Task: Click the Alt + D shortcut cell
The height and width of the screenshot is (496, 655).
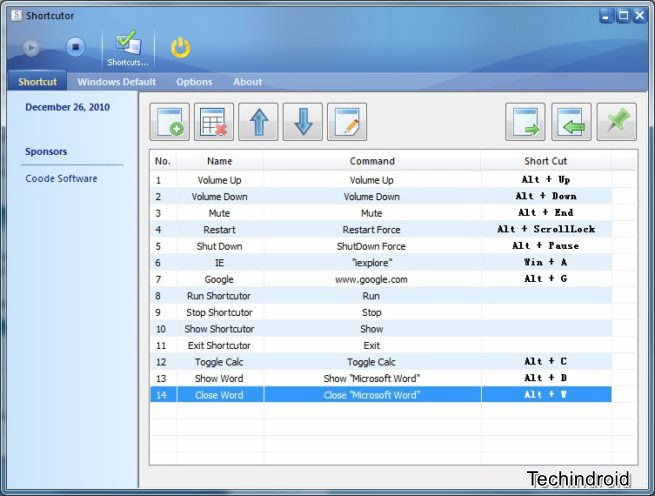Action: 546,378
